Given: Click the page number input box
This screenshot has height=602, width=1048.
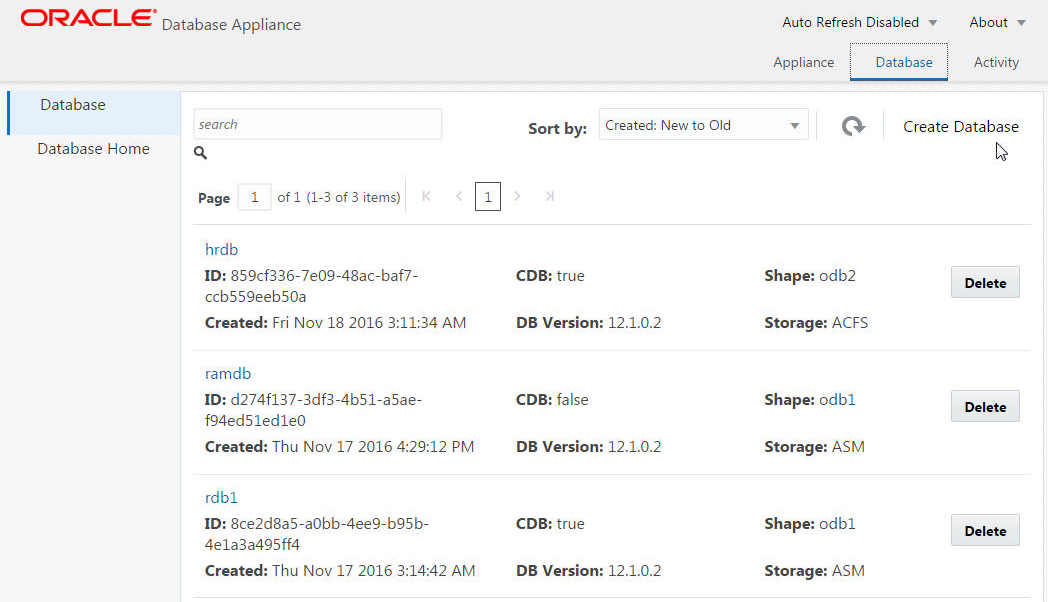Looking at the screenshot, I should pyautogui.click(x=254, y=197).
